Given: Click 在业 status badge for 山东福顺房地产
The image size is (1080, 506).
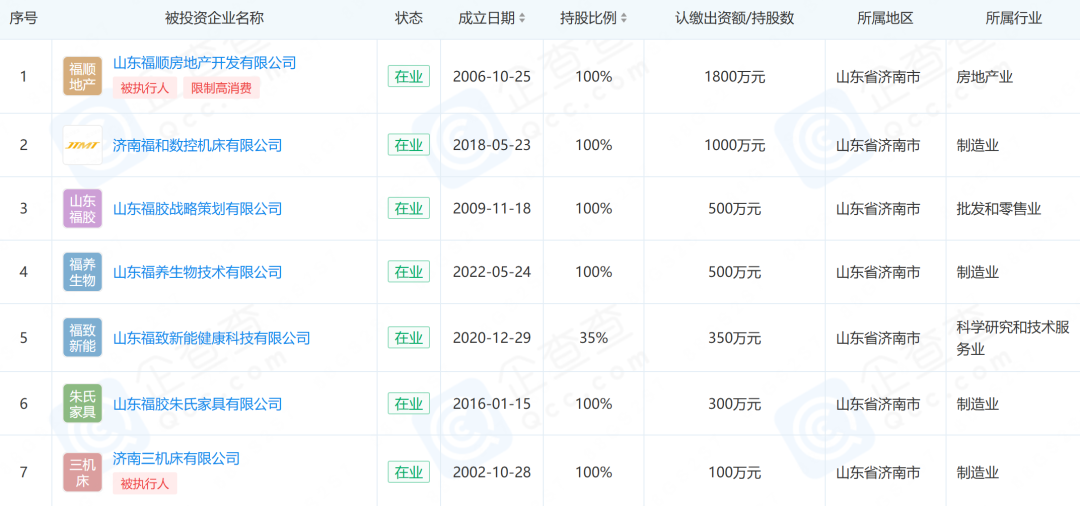Looking at the screenshot, I should pos(408,76).
